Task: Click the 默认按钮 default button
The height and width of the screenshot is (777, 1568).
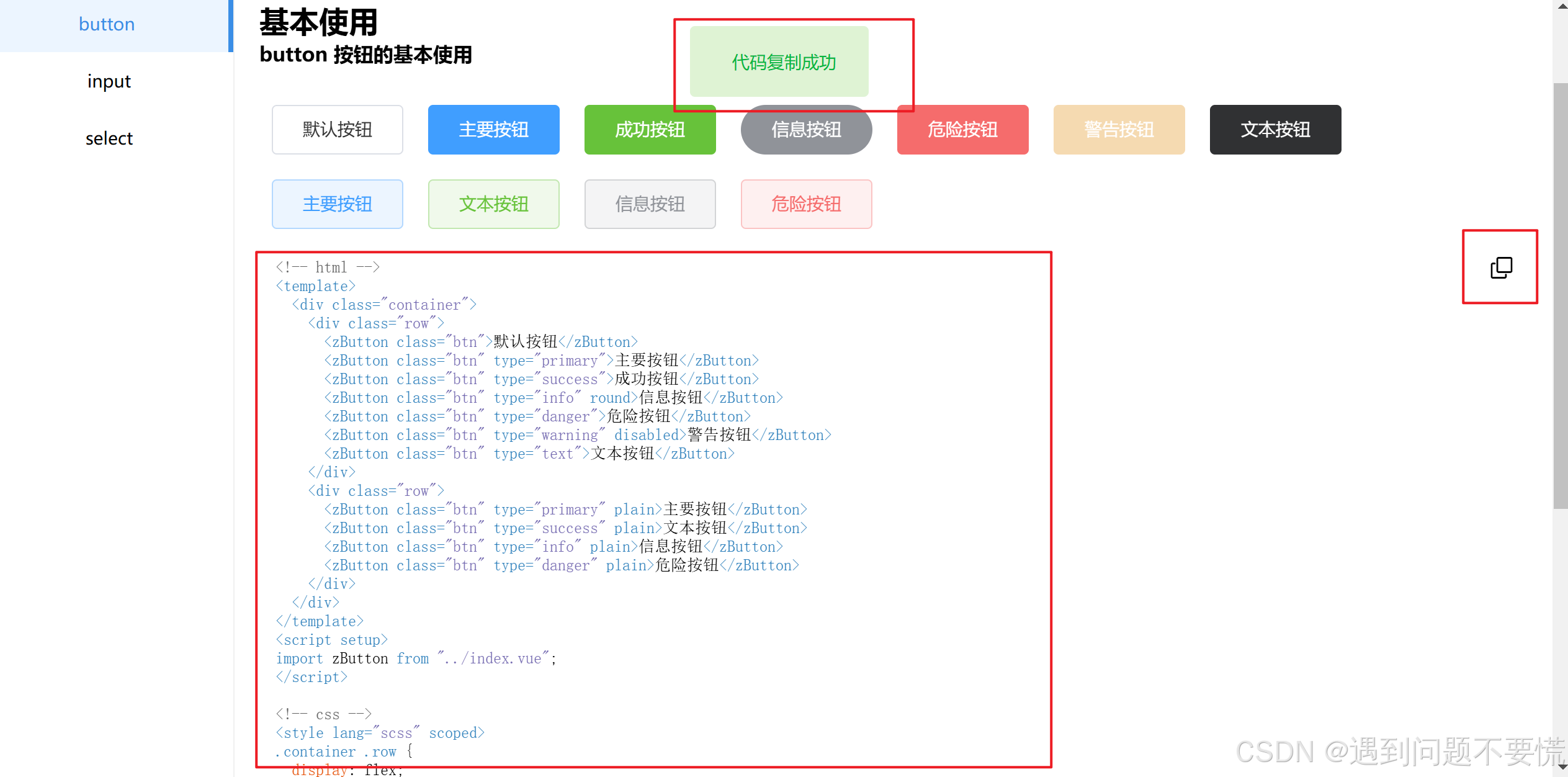Action: (x=337, y=130)
